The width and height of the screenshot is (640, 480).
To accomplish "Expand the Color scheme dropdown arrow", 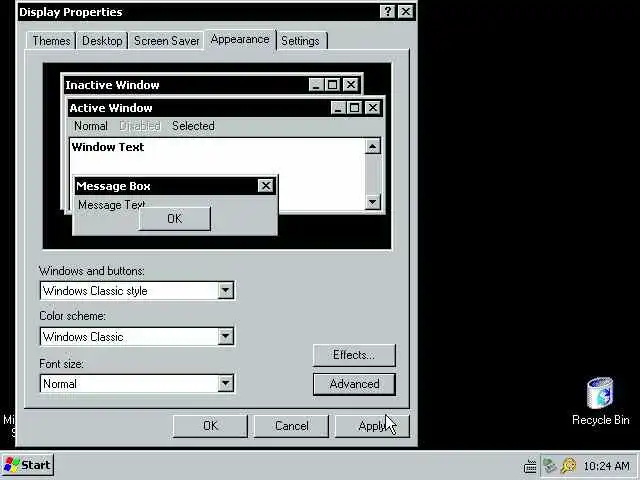I will click(226, 336).
